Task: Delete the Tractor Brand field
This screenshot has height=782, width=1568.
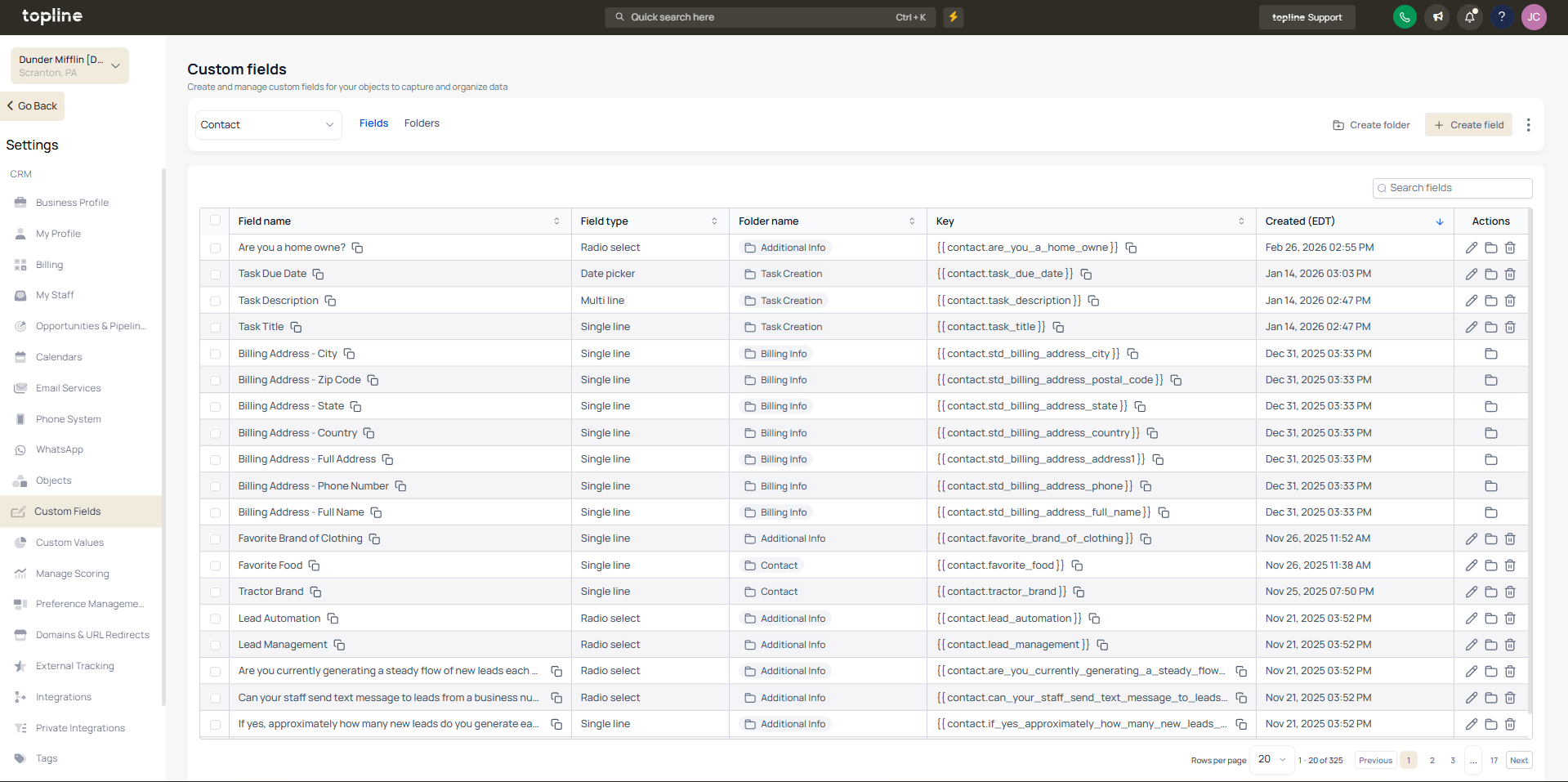Action: (x=1510, y=592)
